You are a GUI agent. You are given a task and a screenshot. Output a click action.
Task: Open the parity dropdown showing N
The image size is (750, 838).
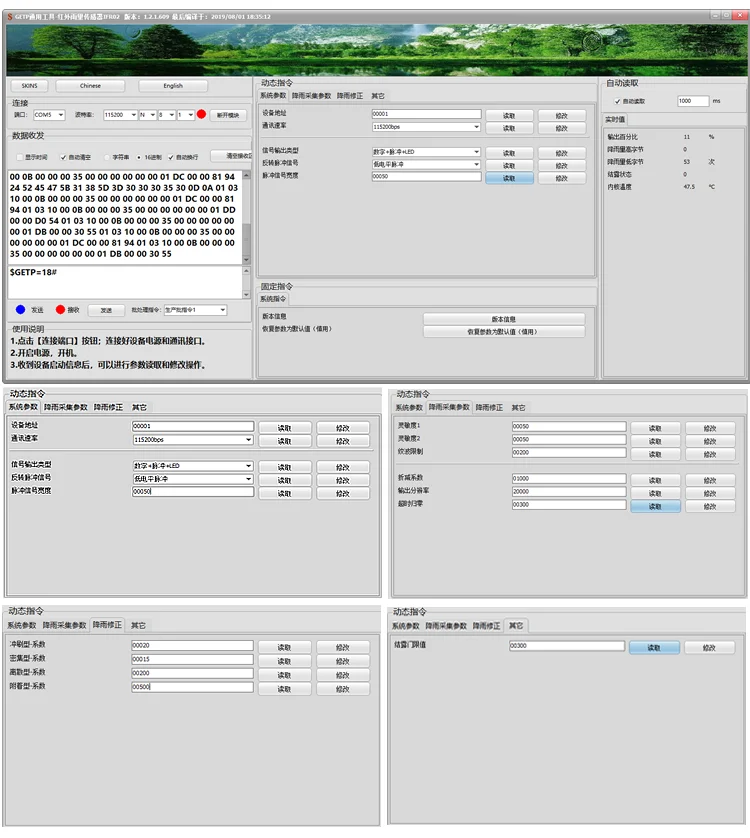click(x=148, y=115)
